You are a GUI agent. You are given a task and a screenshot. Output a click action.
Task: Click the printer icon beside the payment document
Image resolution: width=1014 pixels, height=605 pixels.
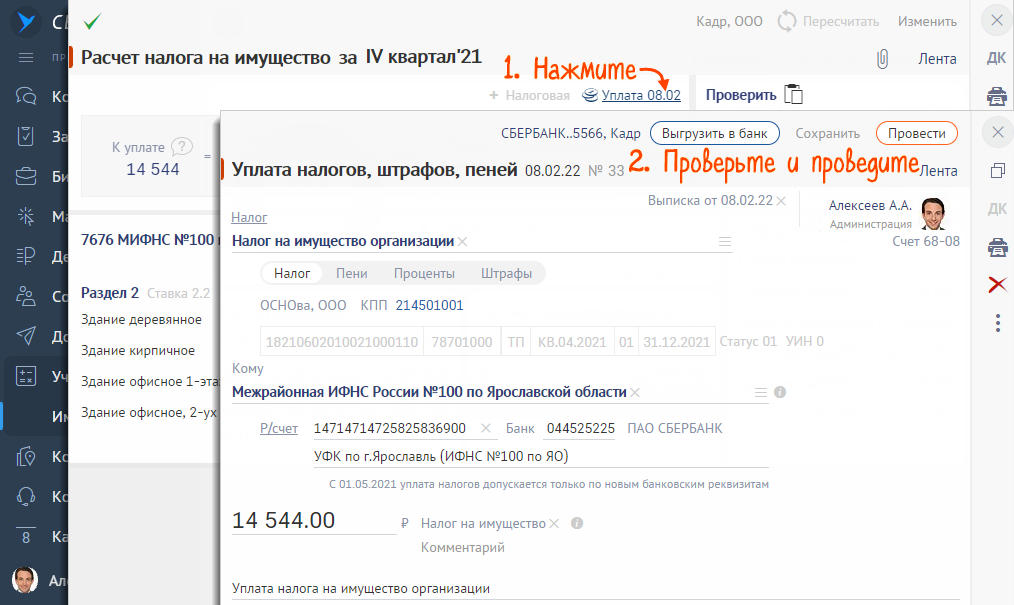click(998, 247)
